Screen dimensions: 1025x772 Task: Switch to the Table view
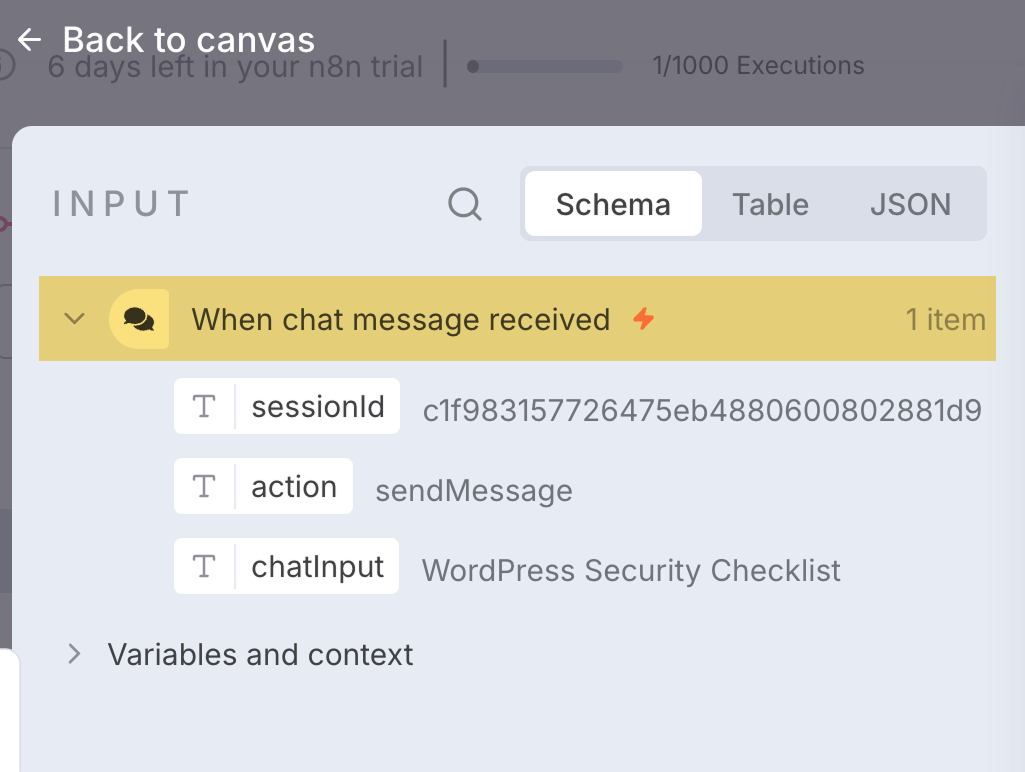pyautogui.click(x=770, y=204)
